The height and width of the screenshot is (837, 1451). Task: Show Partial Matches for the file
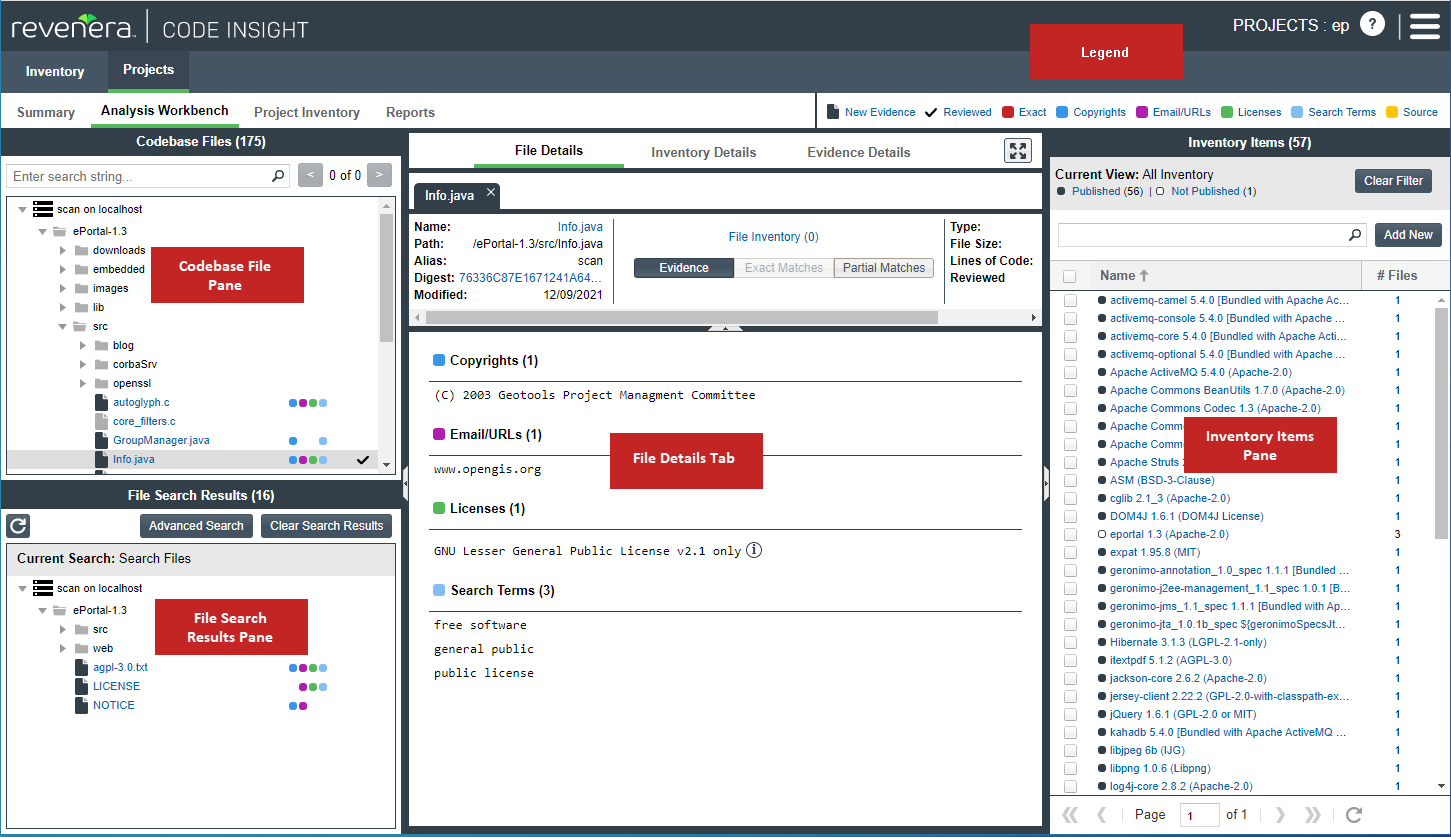[x=884, y=268]
